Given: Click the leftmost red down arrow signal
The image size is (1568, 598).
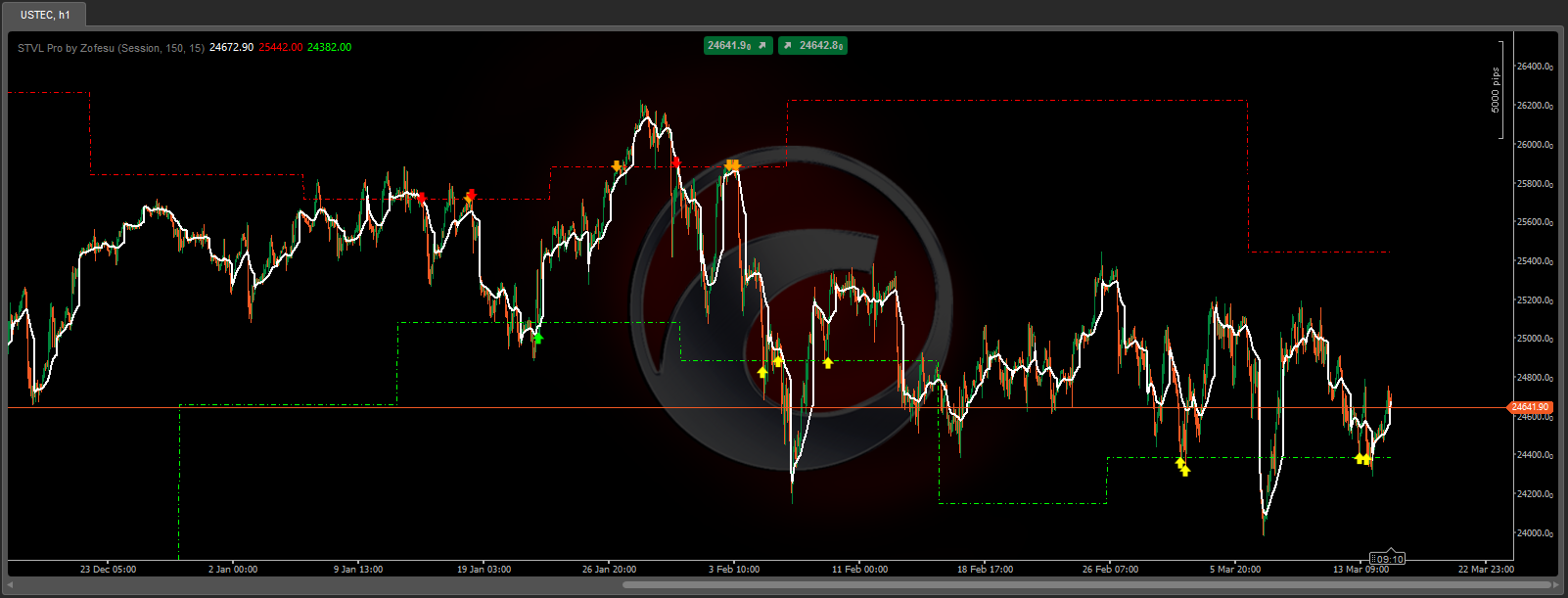Looking at the screenshot, I should [x=422, y=198].
